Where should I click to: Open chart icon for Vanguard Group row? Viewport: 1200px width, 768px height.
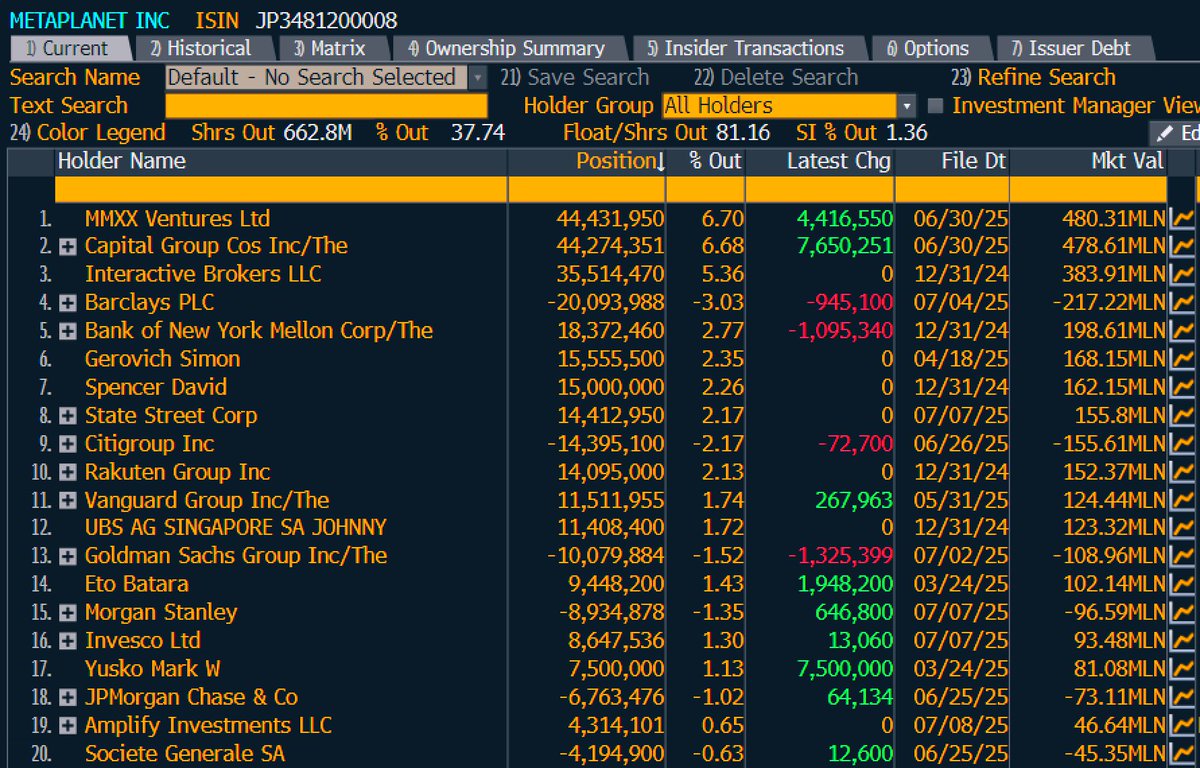tap(1181, 500)
